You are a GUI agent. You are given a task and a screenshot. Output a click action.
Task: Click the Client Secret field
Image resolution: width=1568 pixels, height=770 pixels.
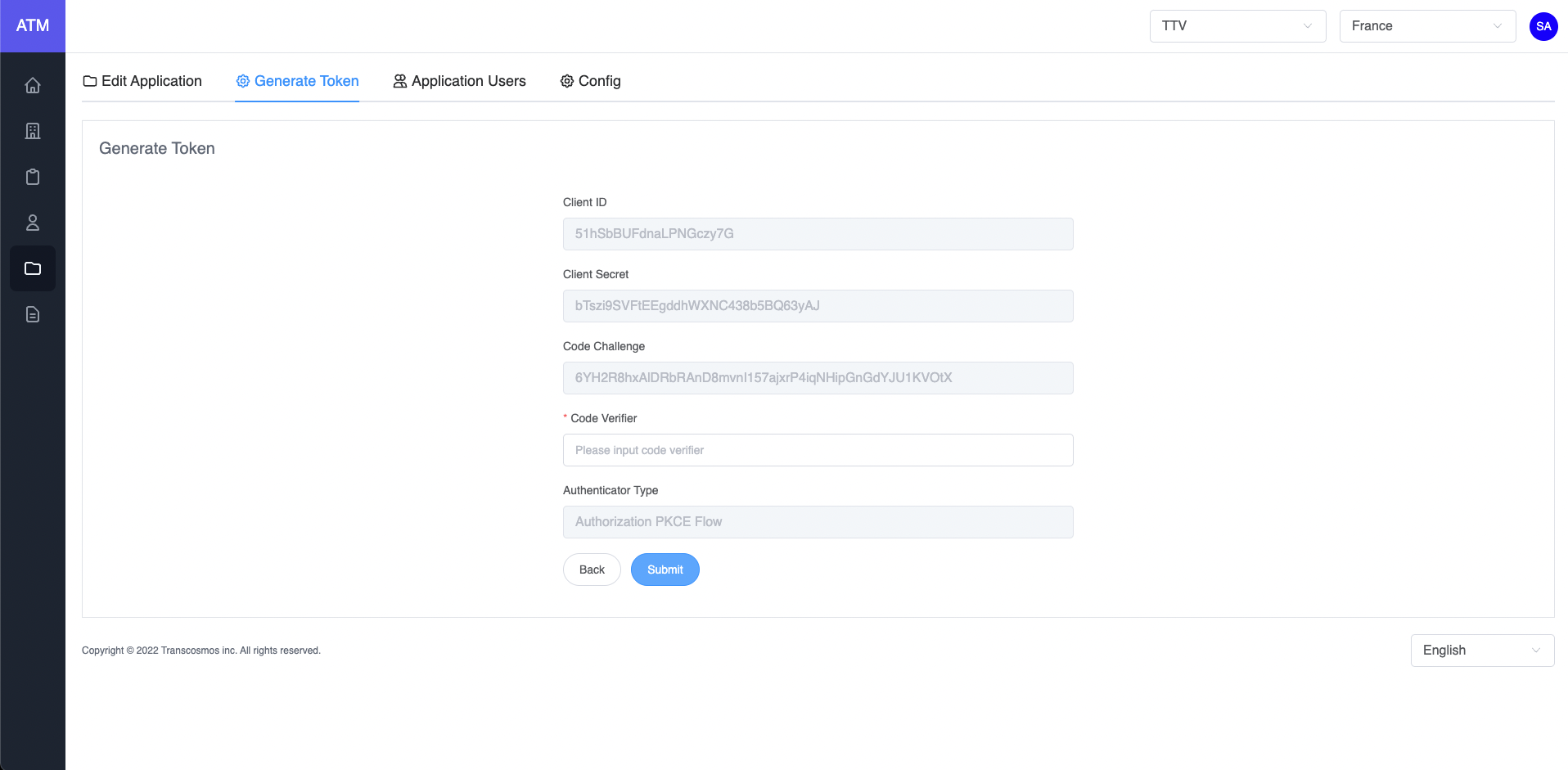[x=818, y=306]
